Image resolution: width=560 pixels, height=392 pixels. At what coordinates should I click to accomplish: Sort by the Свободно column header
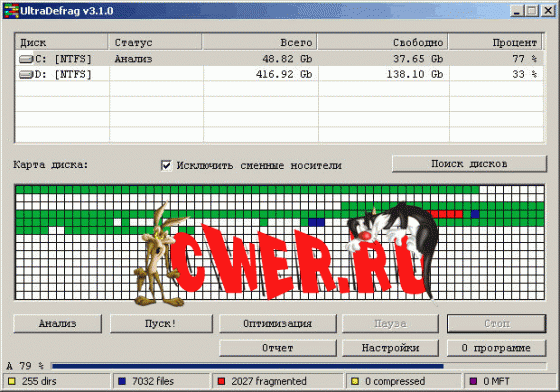click(x=383, y=42)
